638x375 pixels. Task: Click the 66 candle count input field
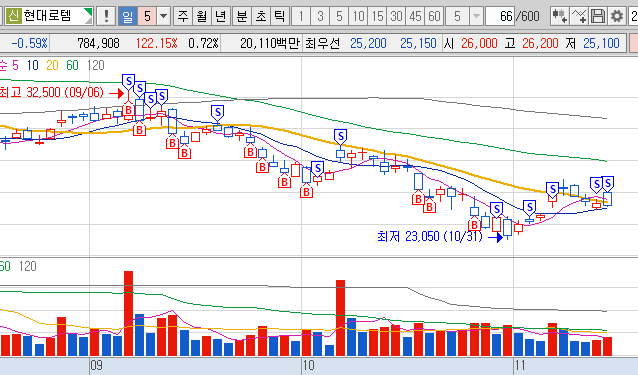click(x=500, y=16)
